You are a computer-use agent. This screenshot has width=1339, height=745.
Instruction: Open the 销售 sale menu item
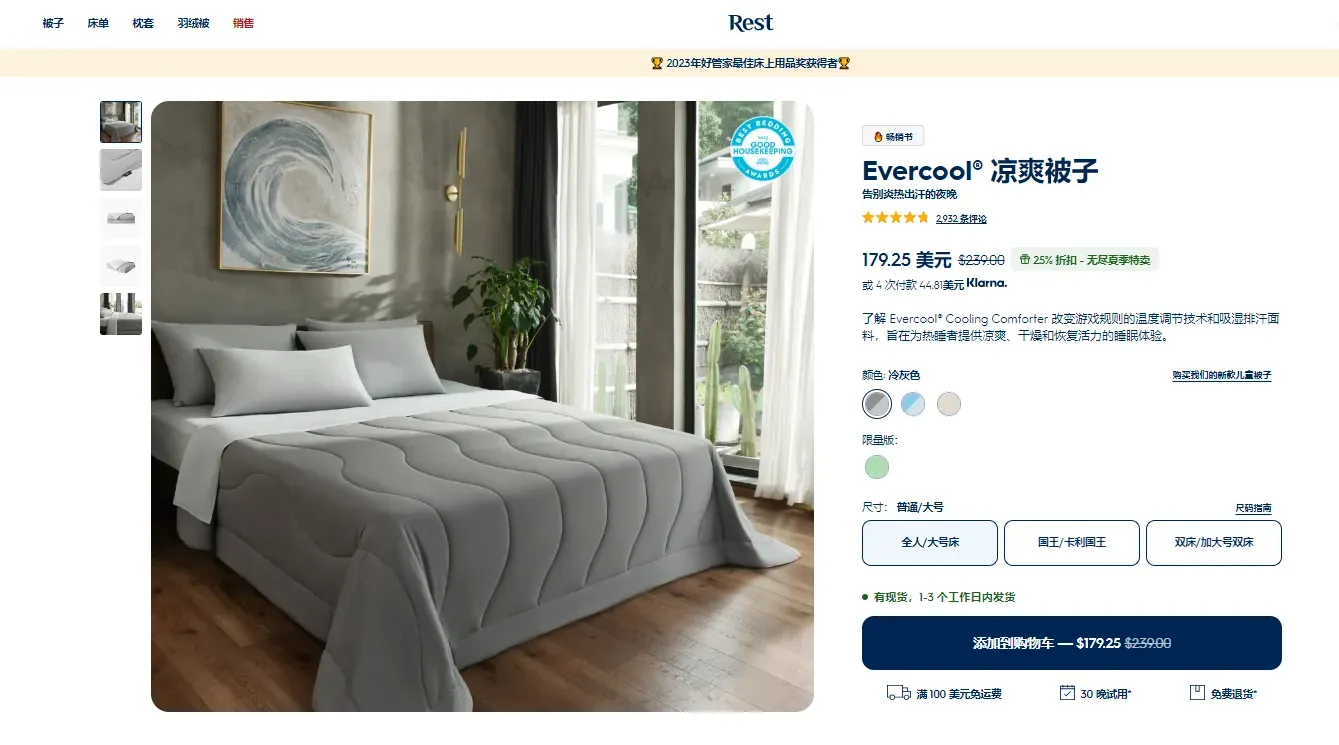tap(243, 23)
